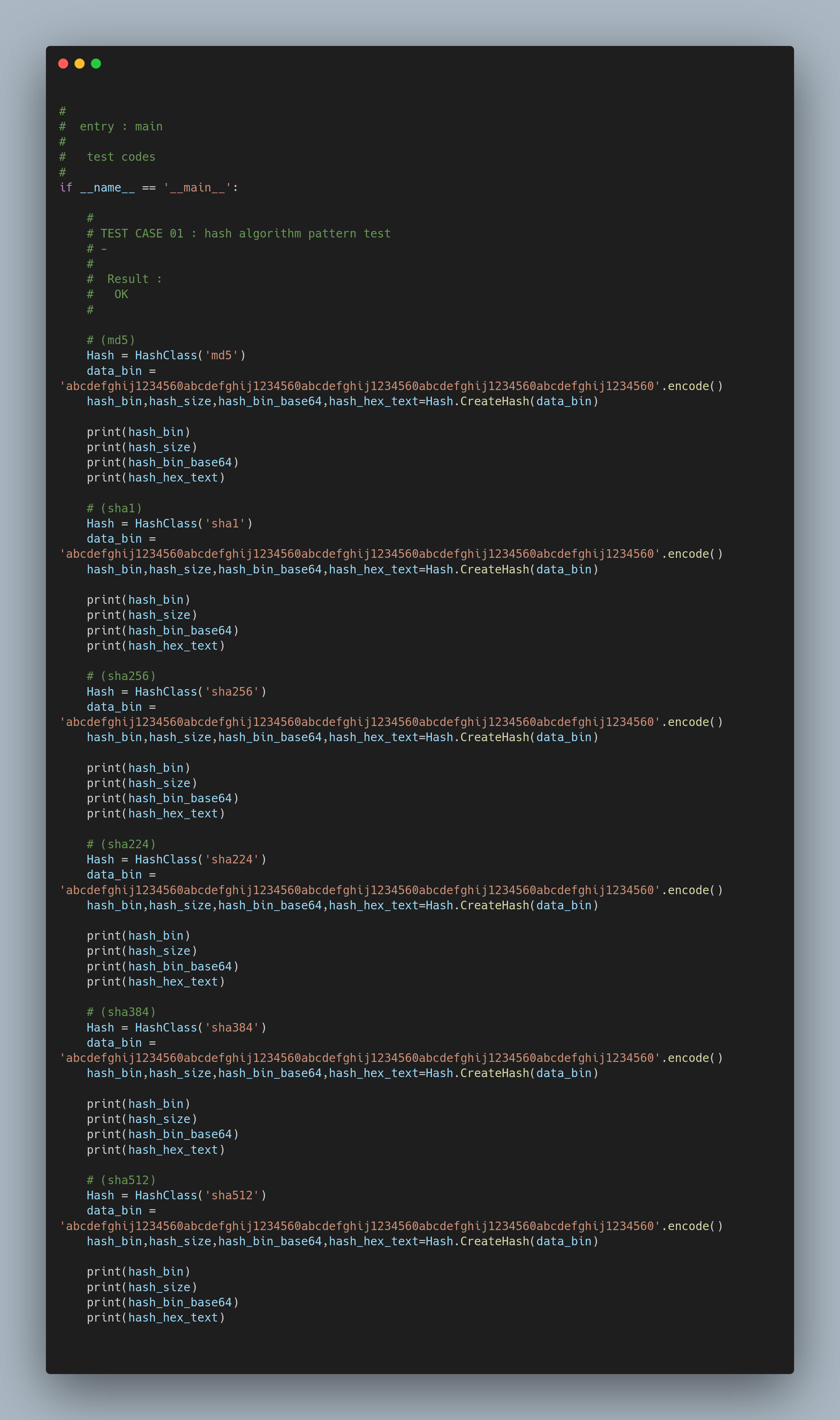The image size is (840, 1420).
Task: Click the red close window button
Action: (62, 64)
